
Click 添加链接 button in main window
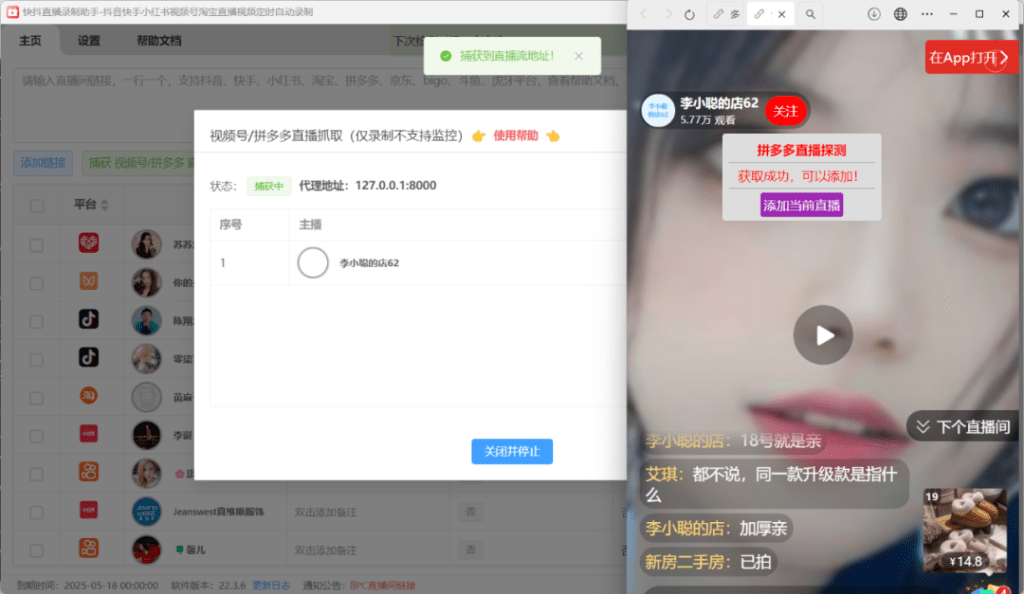[x=43, y=163]
